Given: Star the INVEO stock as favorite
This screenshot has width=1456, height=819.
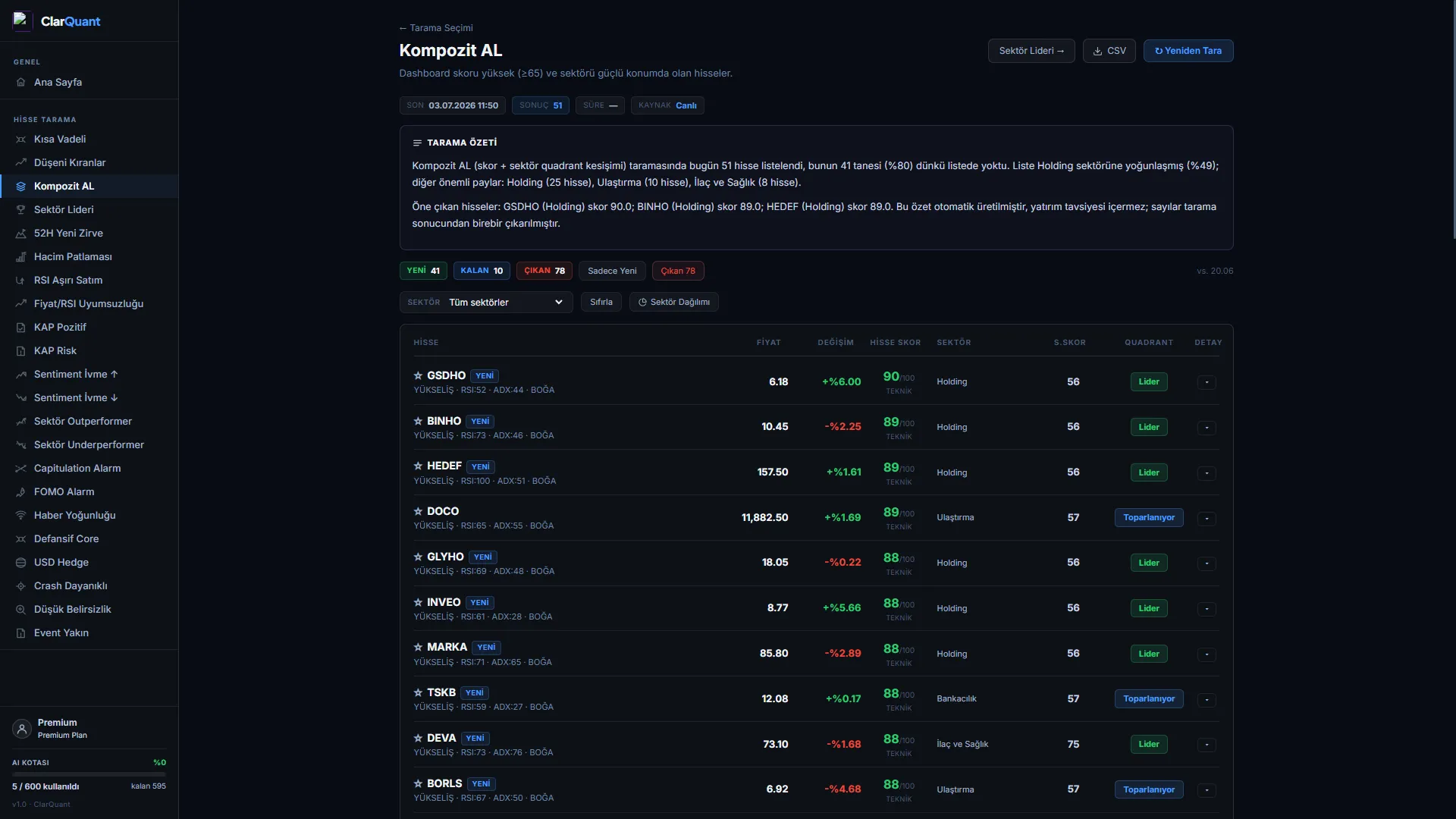Looking at the screenshot, I should coord(418,602).
